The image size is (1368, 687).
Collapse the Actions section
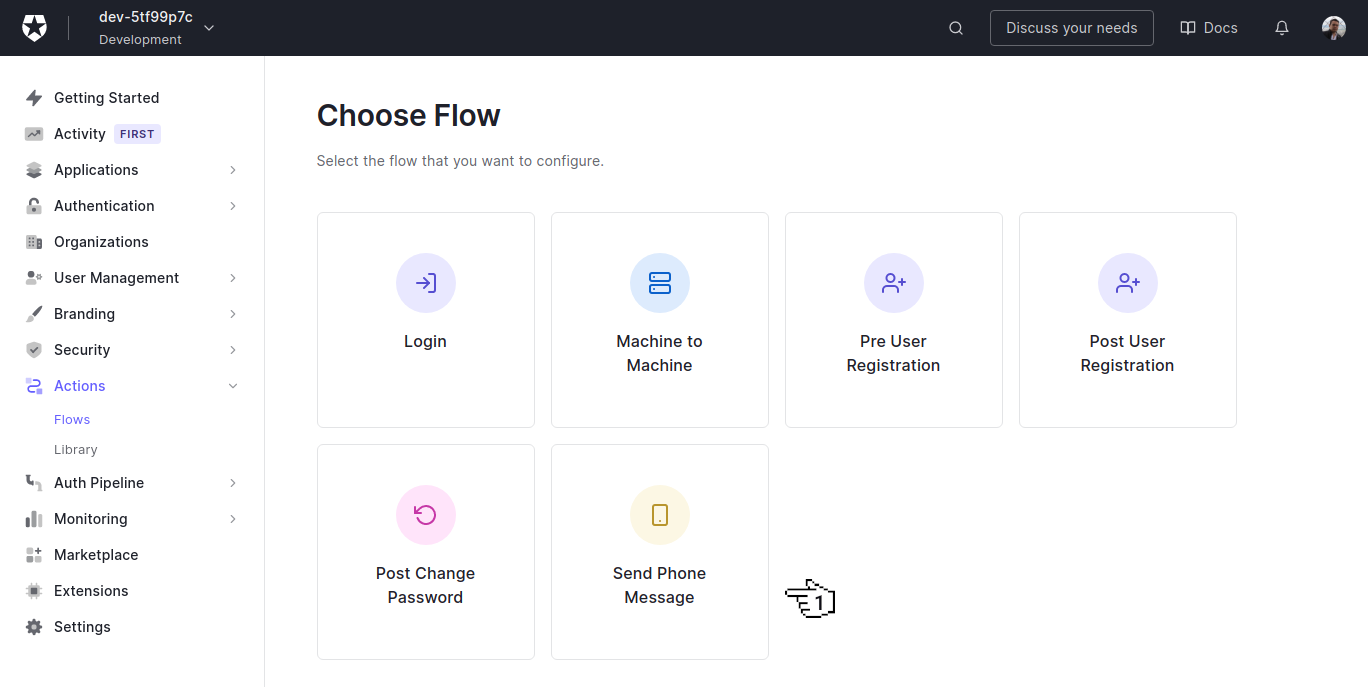[232, 385]
